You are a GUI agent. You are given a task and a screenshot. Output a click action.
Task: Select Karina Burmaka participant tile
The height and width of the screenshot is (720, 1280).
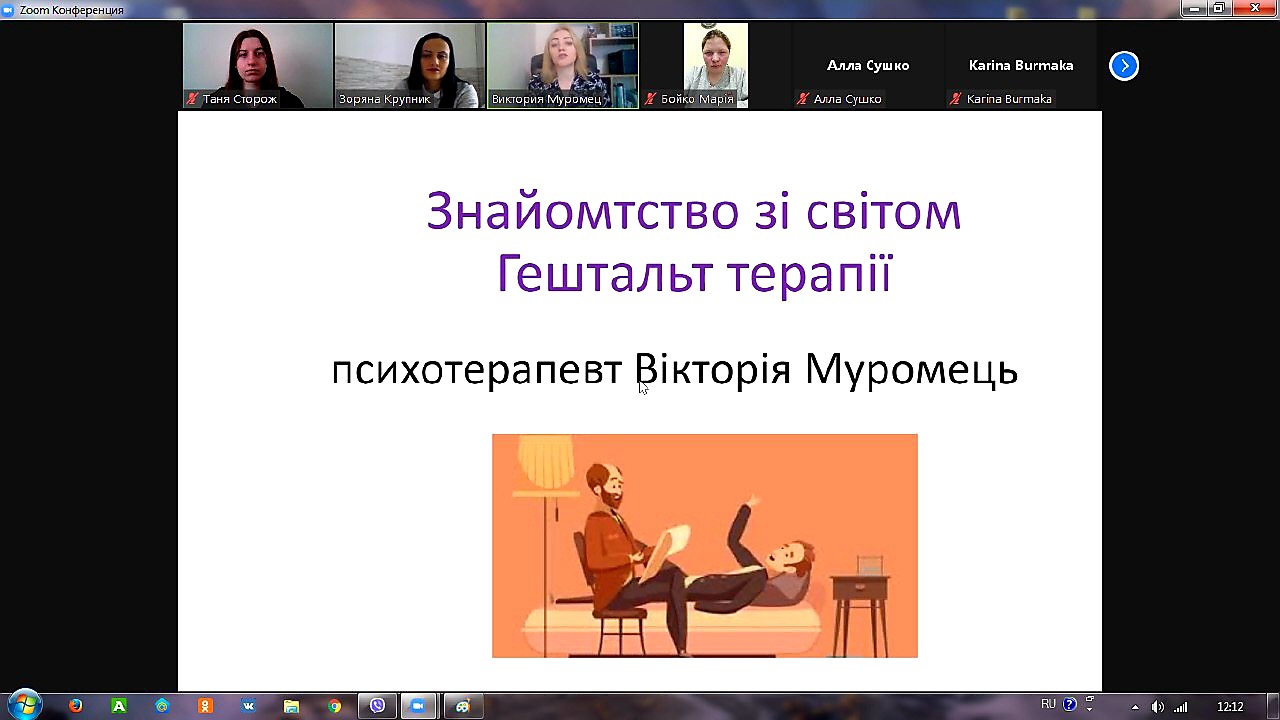(1021, 65)
